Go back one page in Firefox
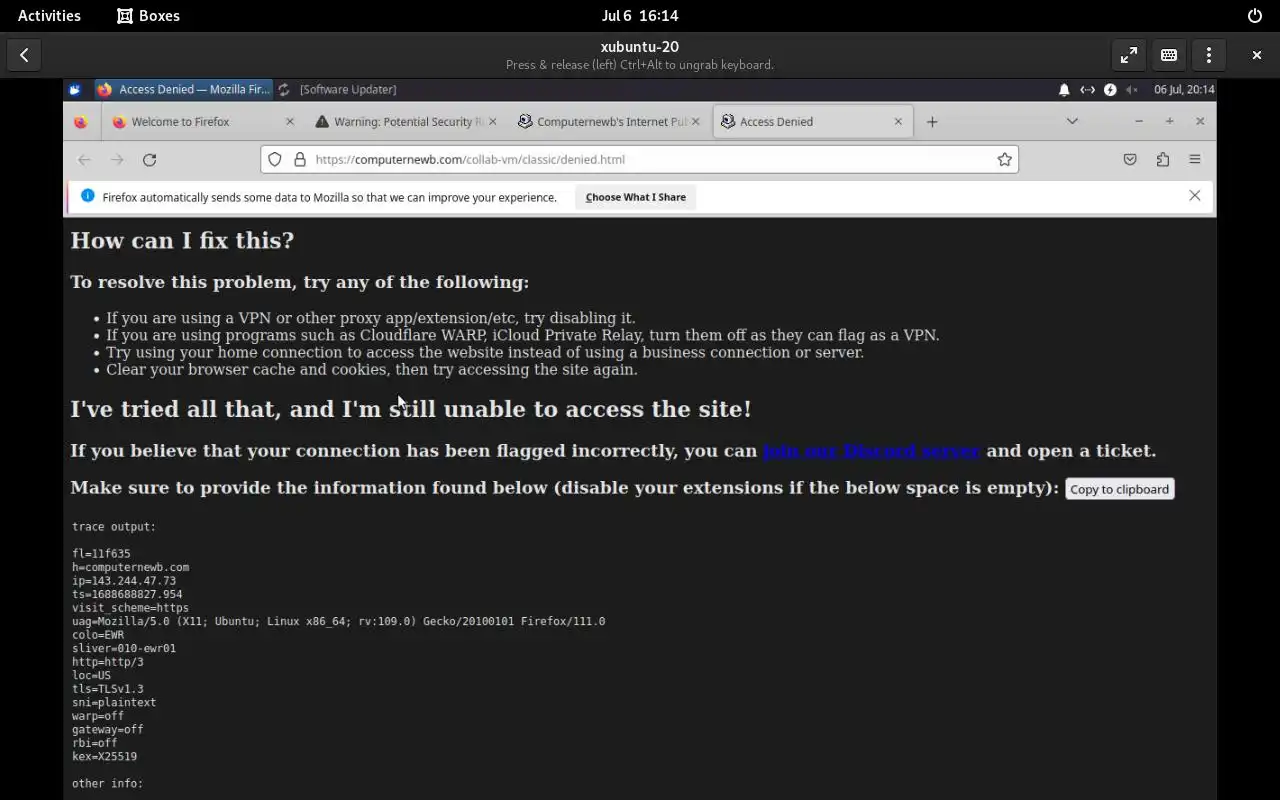This screenshot has width=1280, height=800. 84,159
